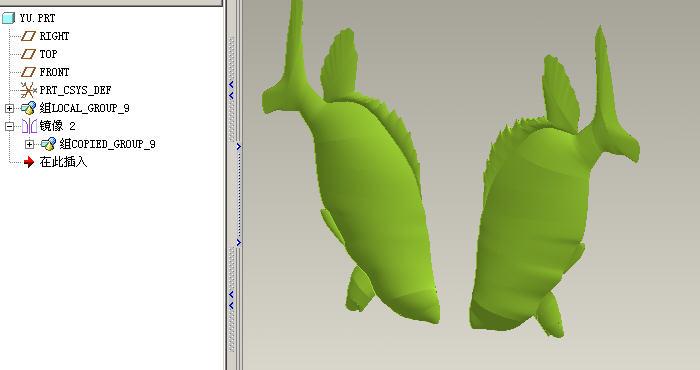
Task: Select the YU.PRT part icon
Action: [x=8, y=18]
